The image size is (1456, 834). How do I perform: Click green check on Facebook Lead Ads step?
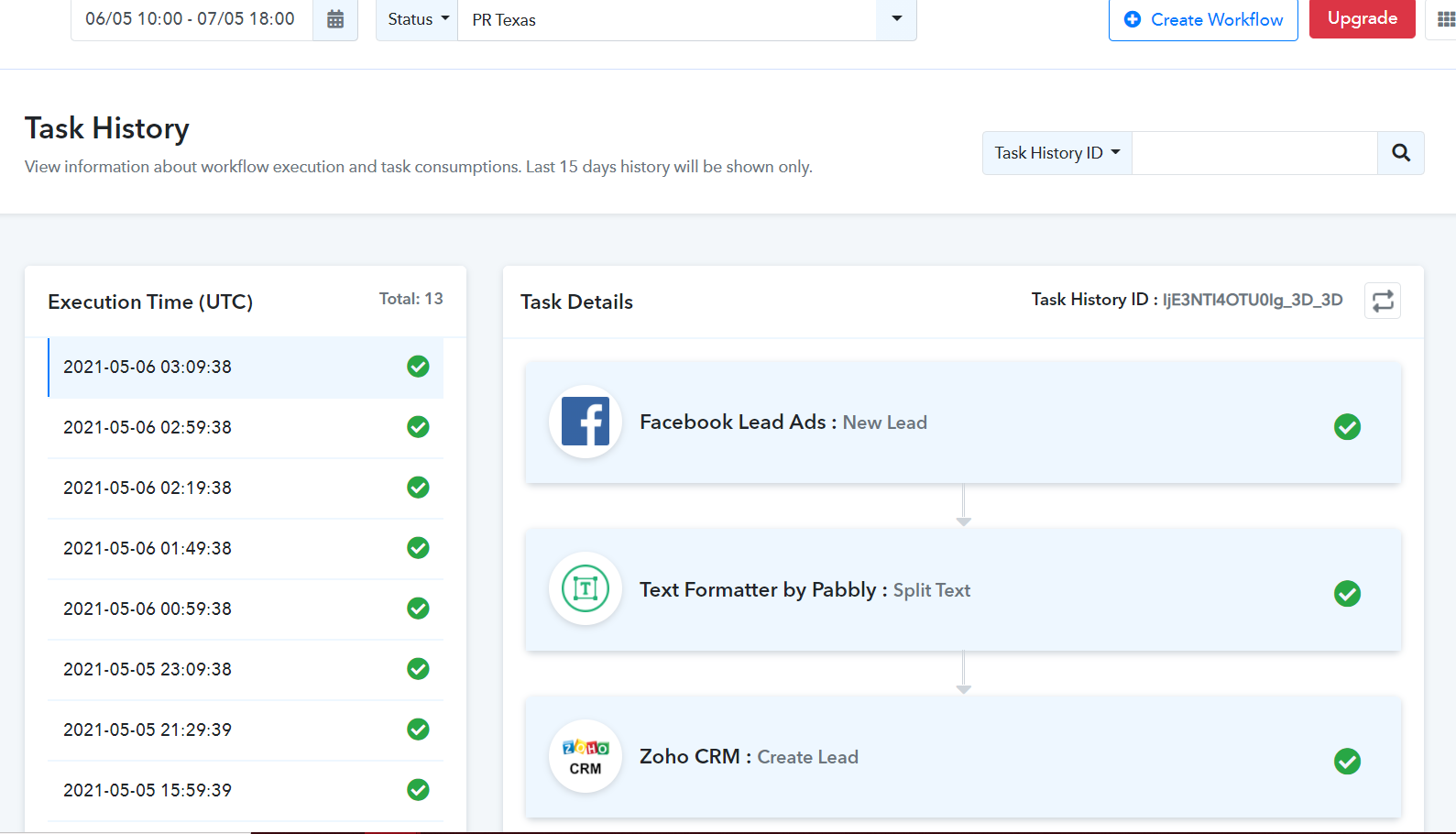(1347, 426)
